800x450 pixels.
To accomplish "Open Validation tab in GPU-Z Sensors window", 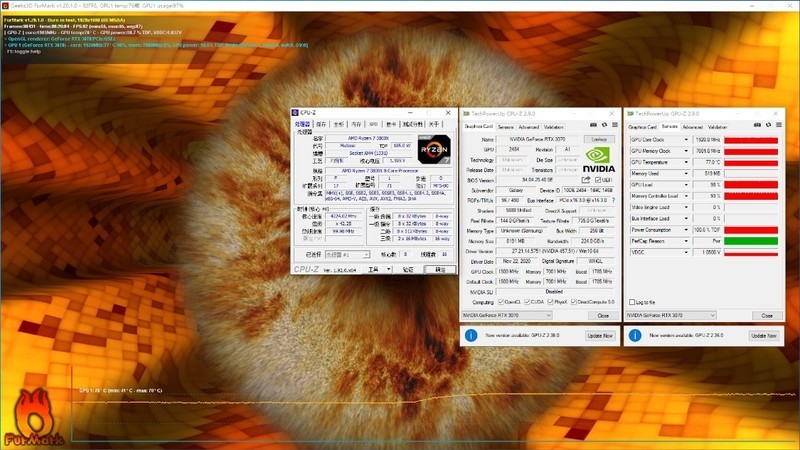I will [717, 127].
